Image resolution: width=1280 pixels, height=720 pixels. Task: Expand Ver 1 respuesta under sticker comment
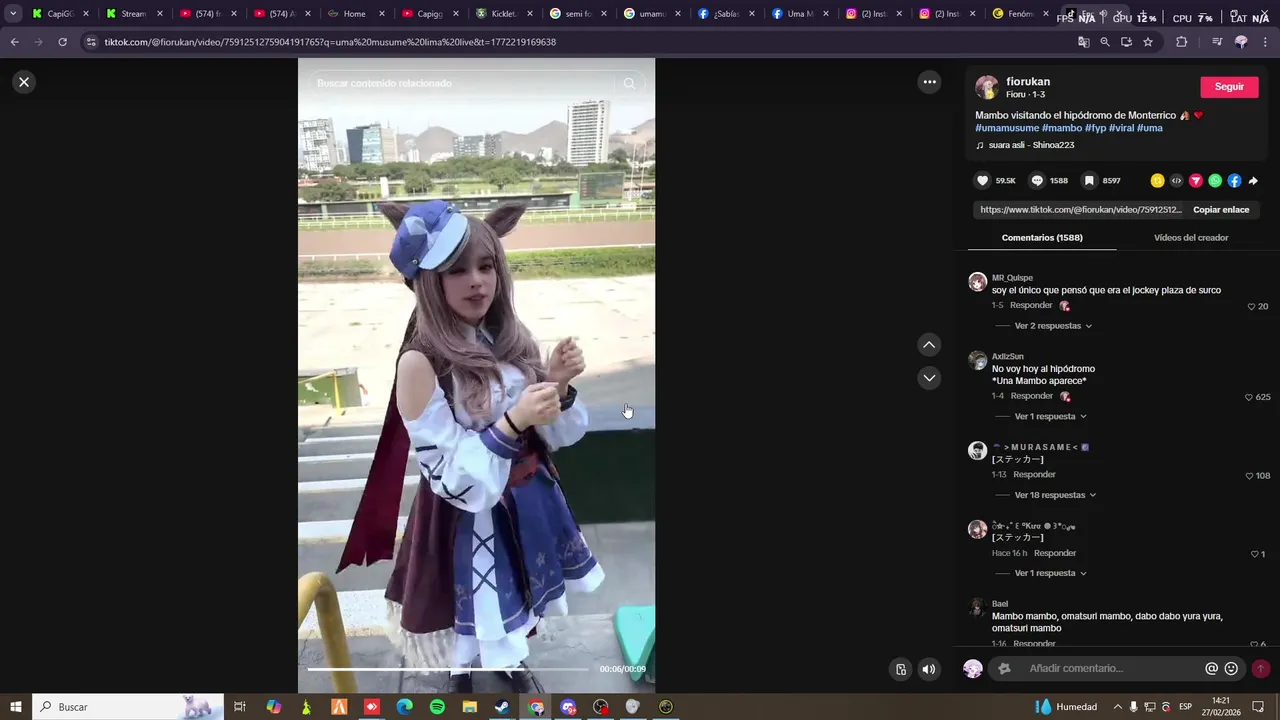point(1050,573)
